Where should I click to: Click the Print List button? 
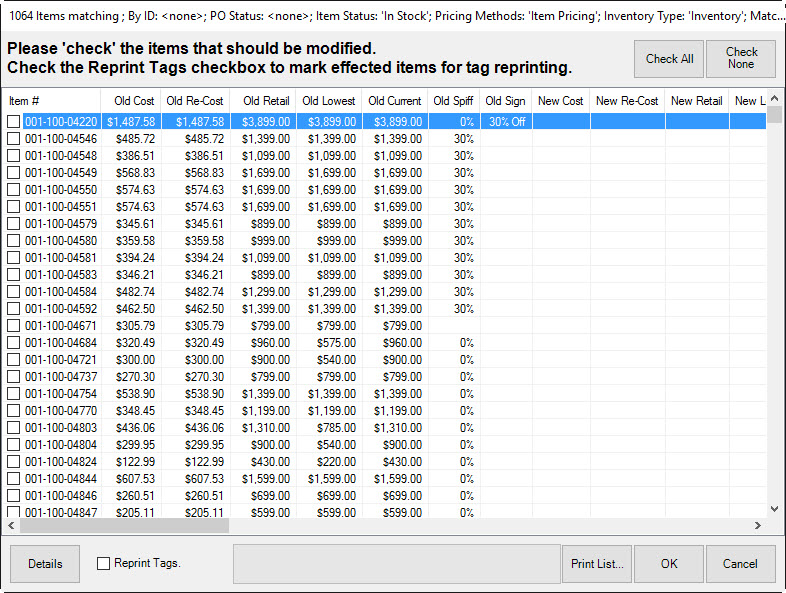point(597,564)
